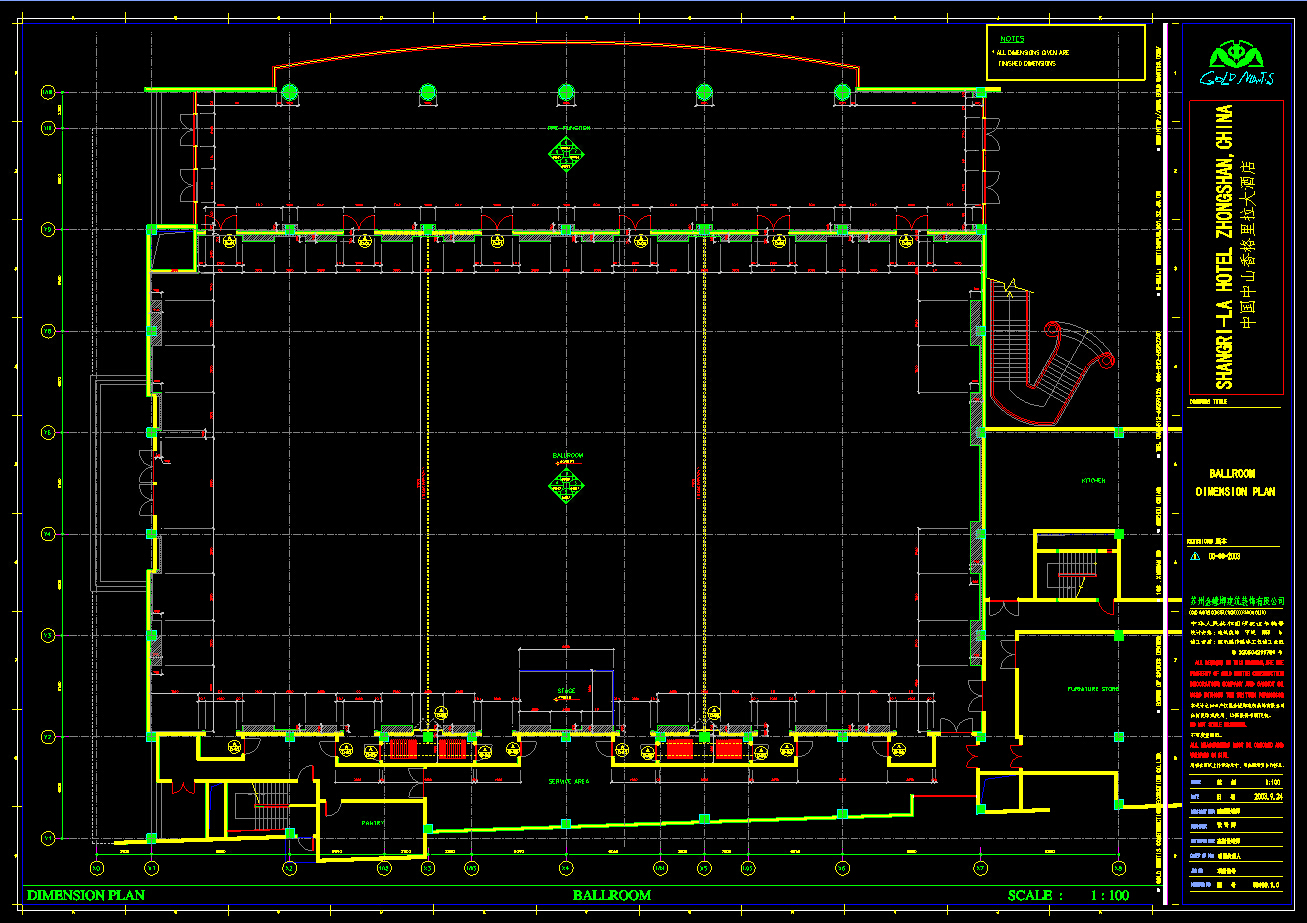Click DIMENSION PLAN in the title block
1307x923 pixels.
(x=1236, y=492)
